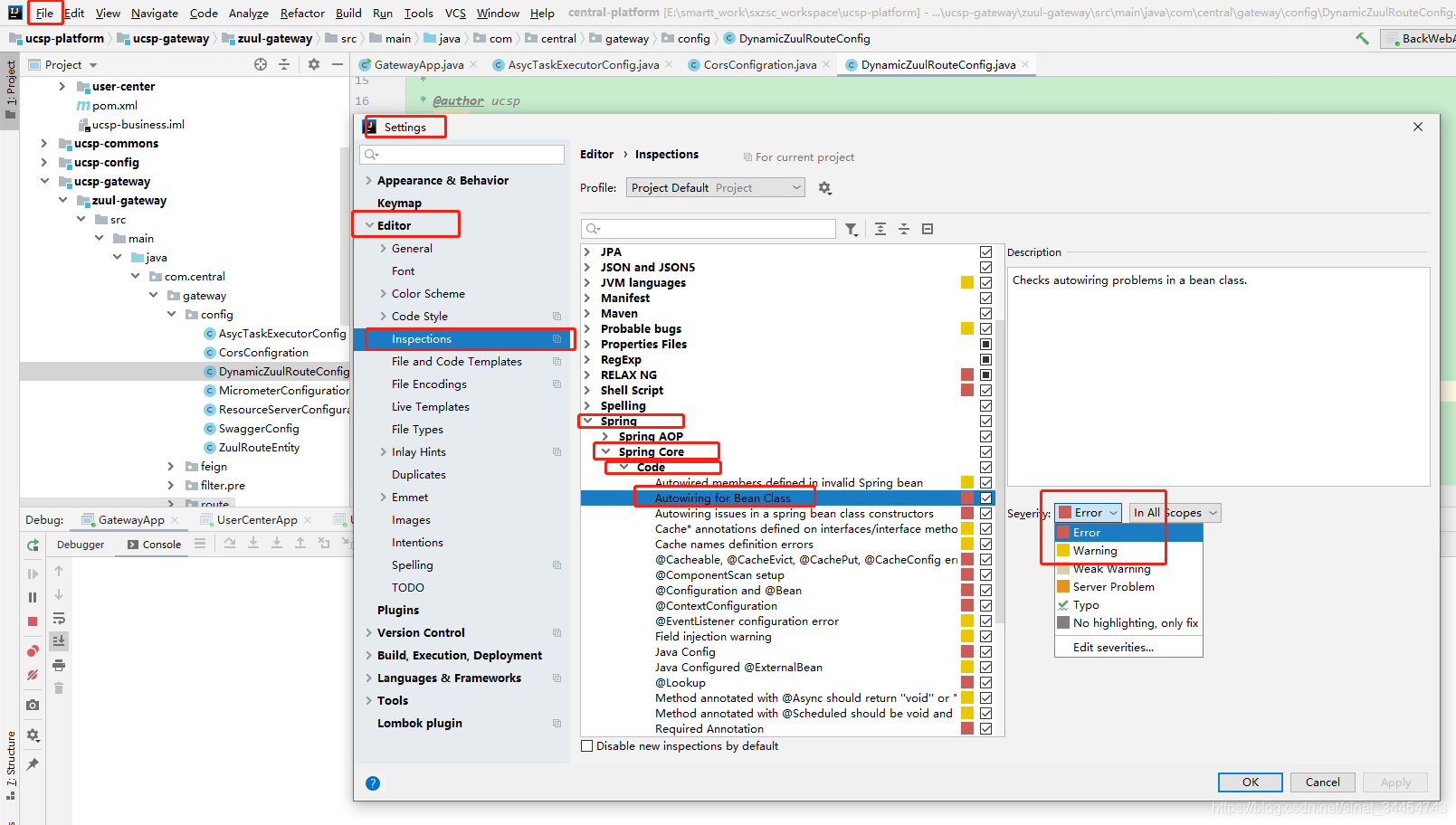Image resolution: width=1456 pixels, height=825 pixels.
Task: Open View Breakpoints from debug toolbar
Action: point(33,651)
